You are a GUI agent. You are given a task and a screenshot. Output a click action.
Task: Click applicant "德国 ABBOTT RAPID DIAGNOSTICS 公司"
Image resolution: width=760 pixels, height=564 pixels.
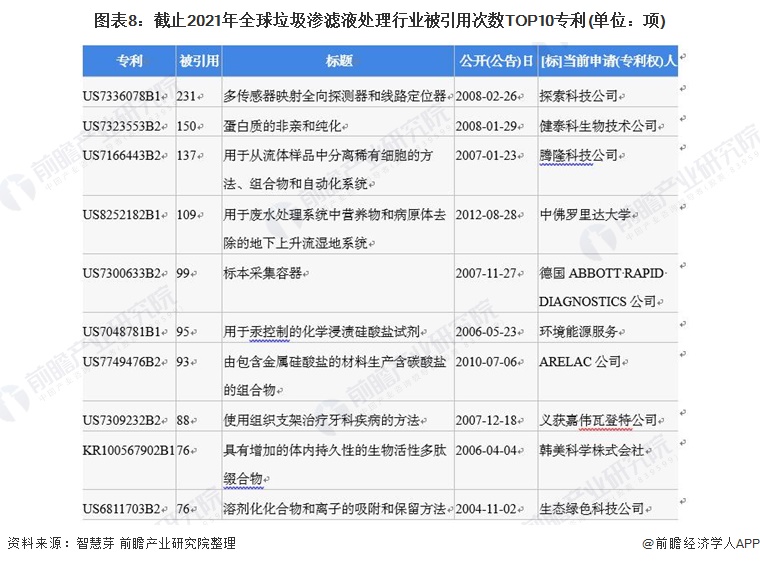602,287
